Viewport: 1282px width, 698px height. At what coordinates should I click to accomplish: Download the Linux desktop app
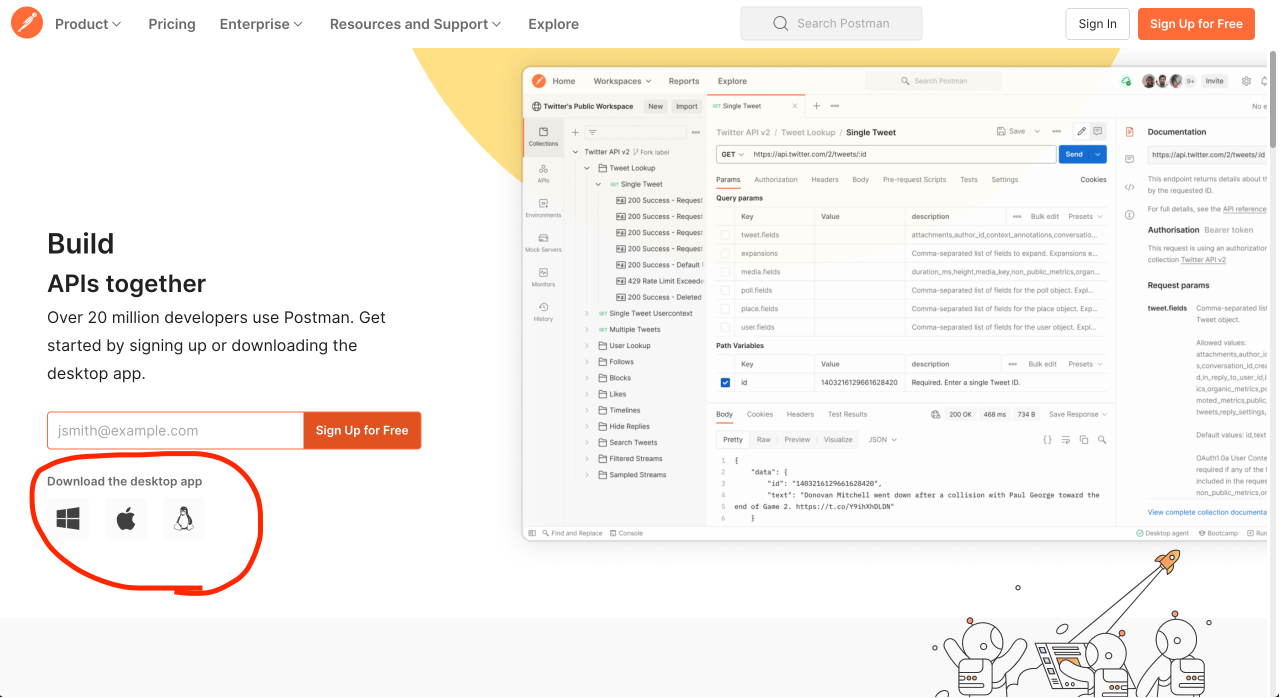coord(184,519)
